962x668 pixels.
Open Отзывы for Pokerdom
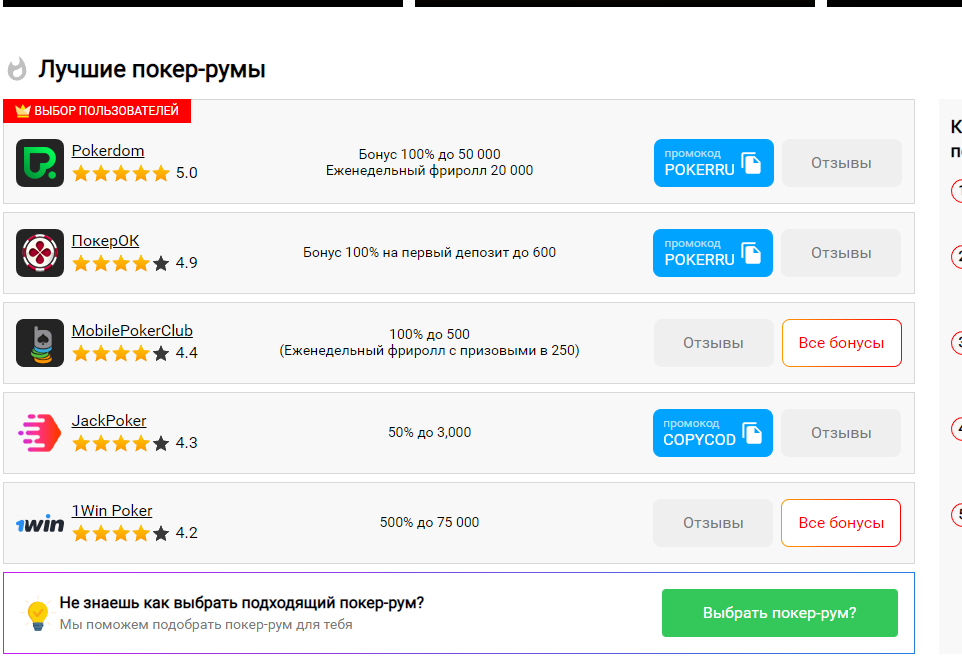[842, 163]
